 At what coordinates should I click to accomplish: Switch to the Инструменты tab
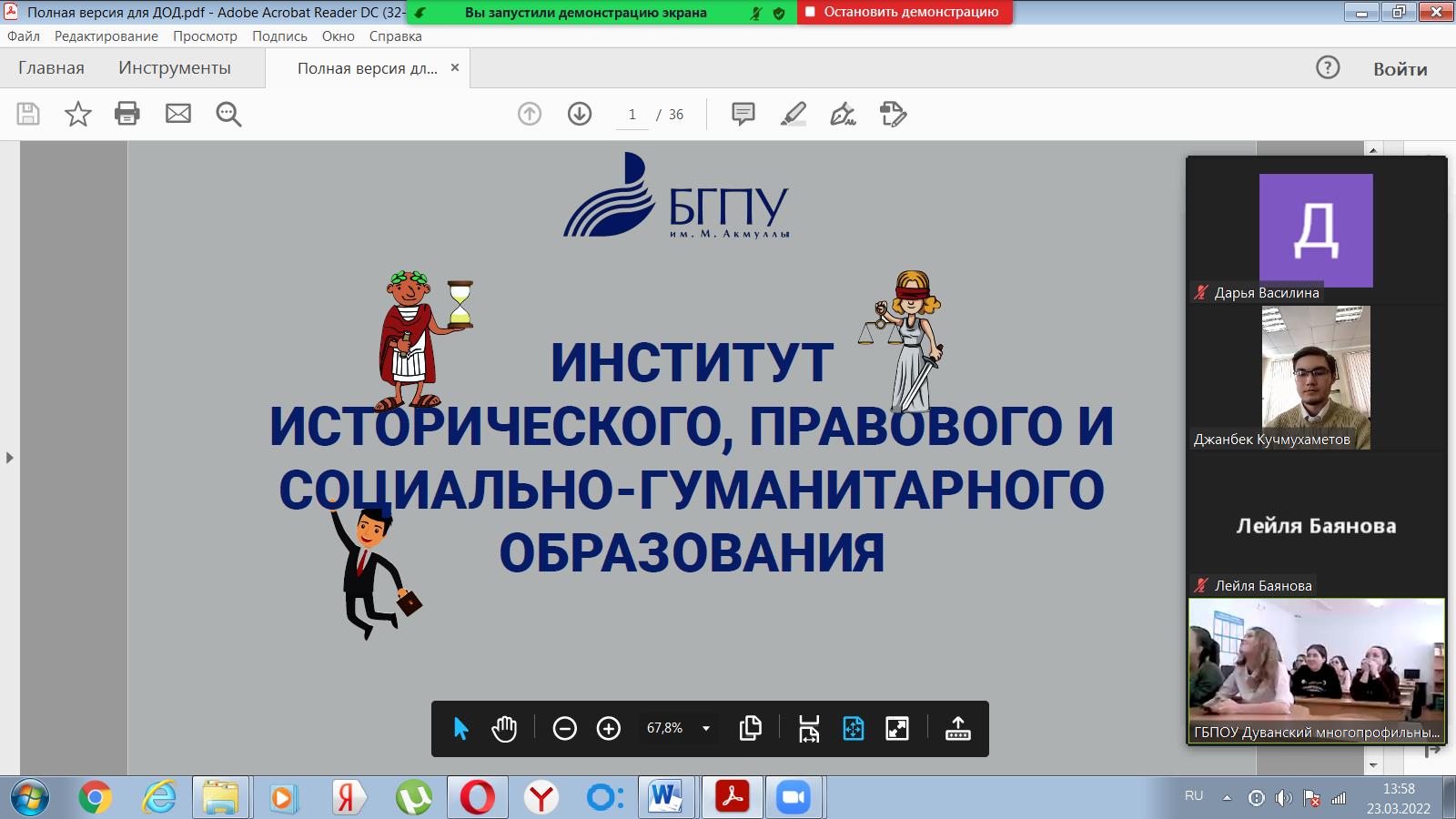pos(175,68)
